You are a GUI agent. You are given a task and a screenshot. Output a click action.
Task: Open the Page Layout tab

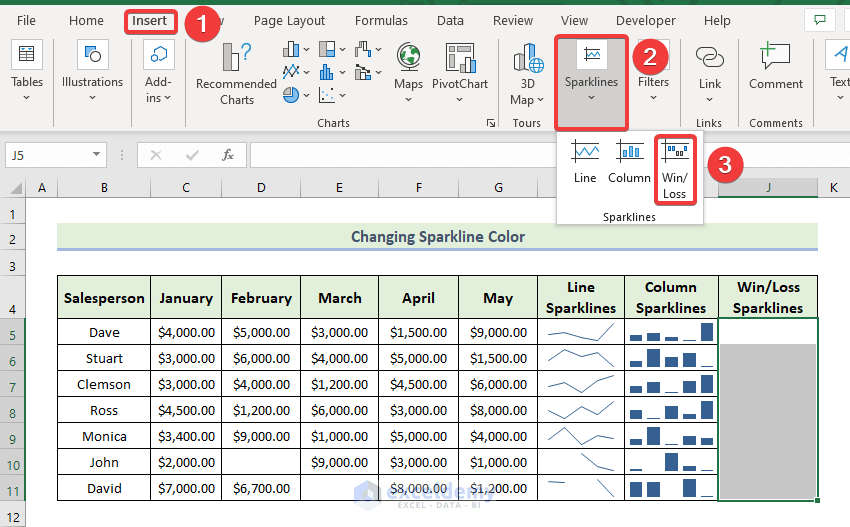289,20
